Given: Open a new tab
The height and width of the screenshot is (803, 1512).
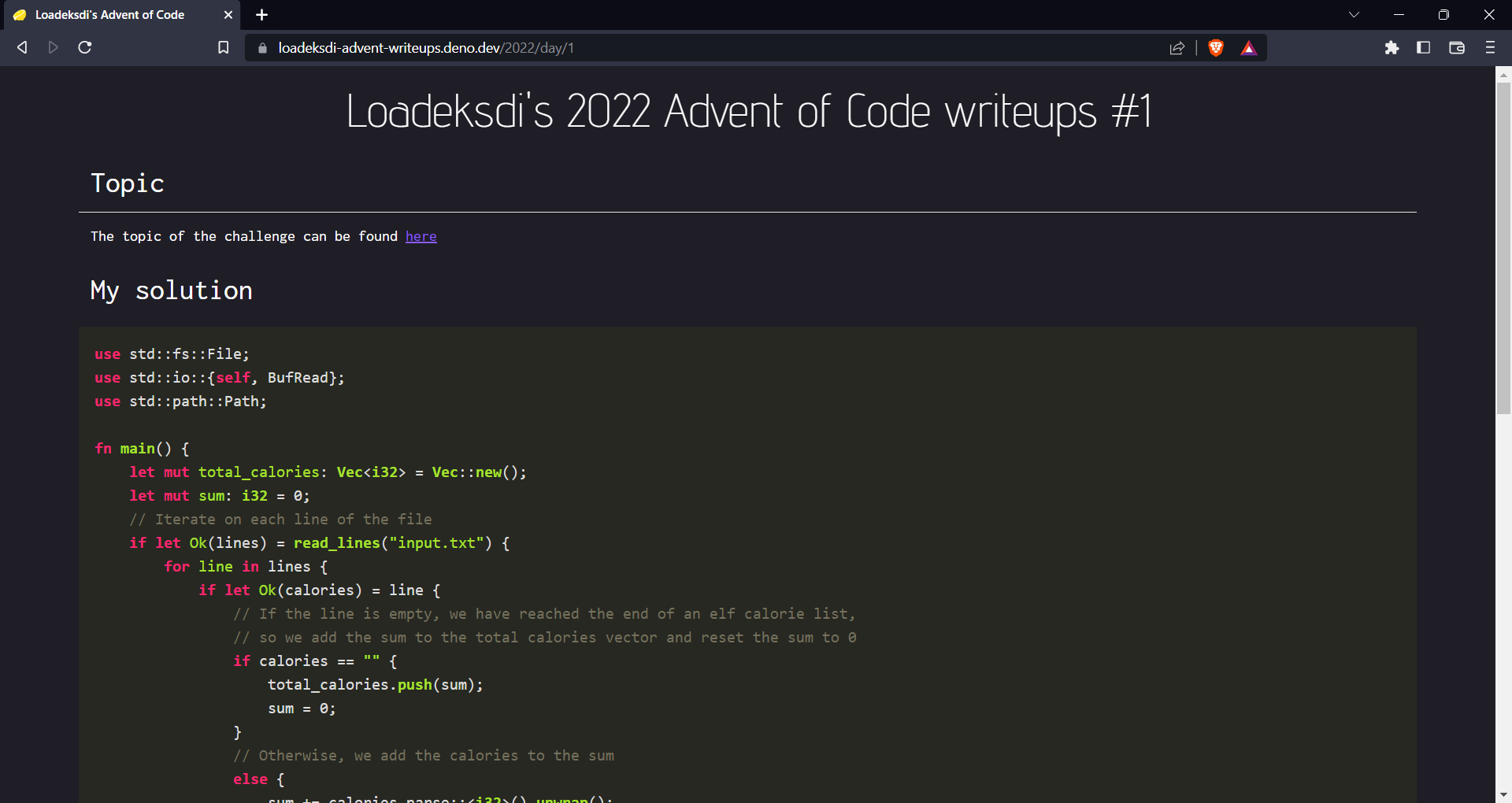Looking at the screenshot, I should point(262,15).
